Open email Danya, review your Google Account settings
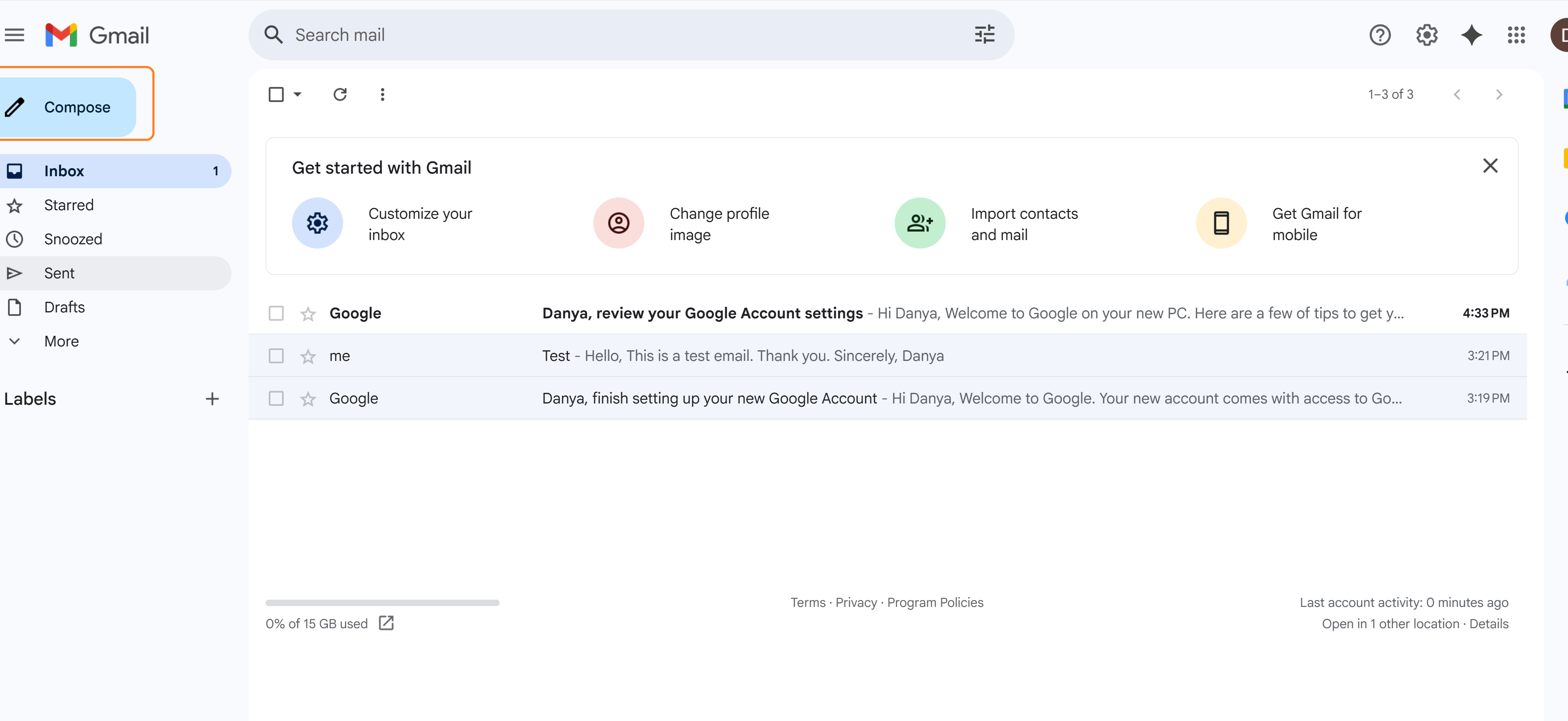Image resolution: width=1568 pixels, height=721 pixels. [x=702, y=313]
